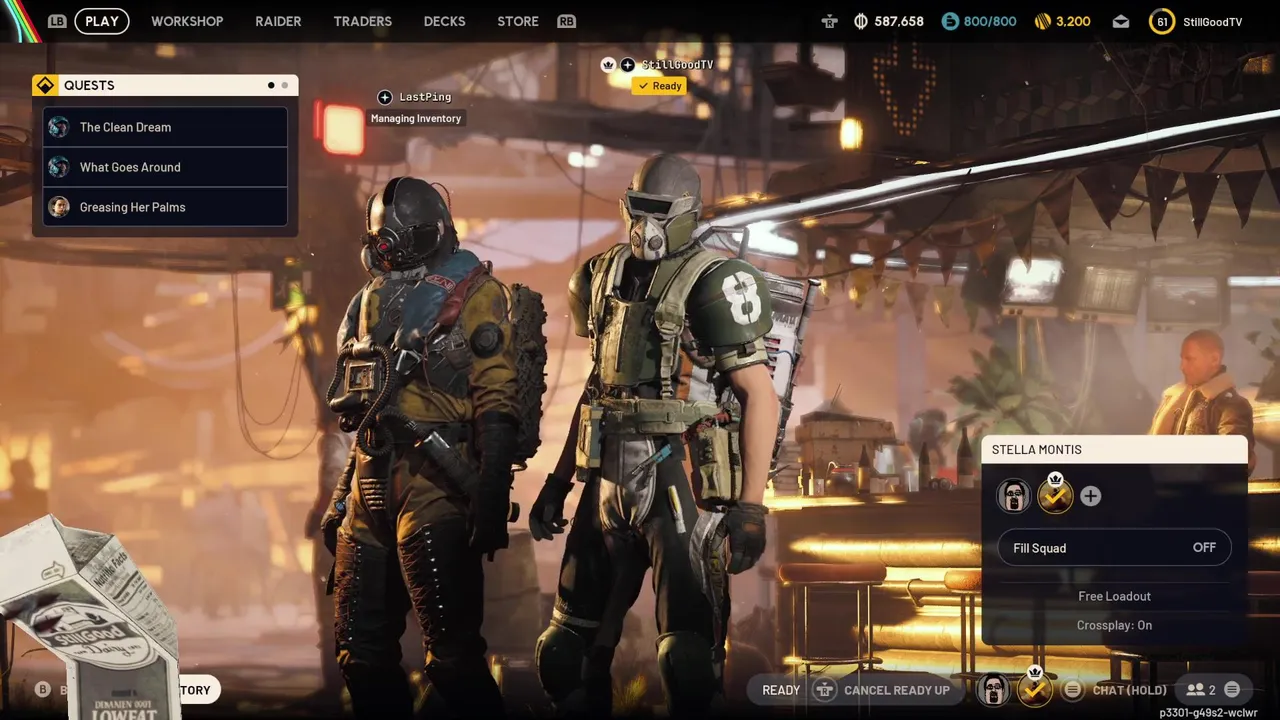Click the right-stick icon before Cancel Ready Up
Image resolution: width=1280 pixels, height=720 pixels.
[x=824, y=690]
